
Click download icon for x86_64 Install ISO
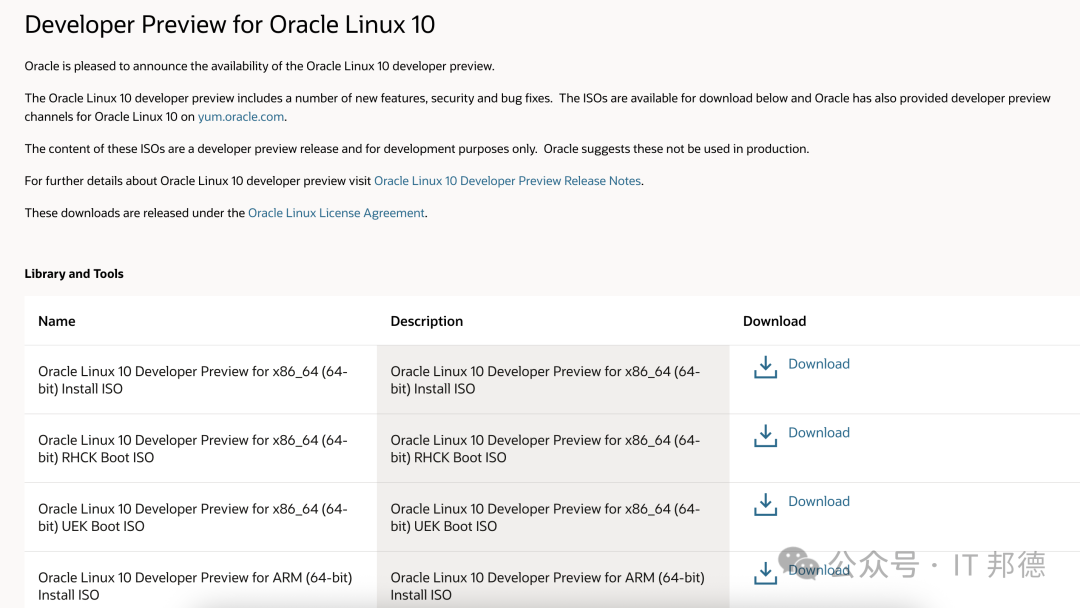pos(765,367)
